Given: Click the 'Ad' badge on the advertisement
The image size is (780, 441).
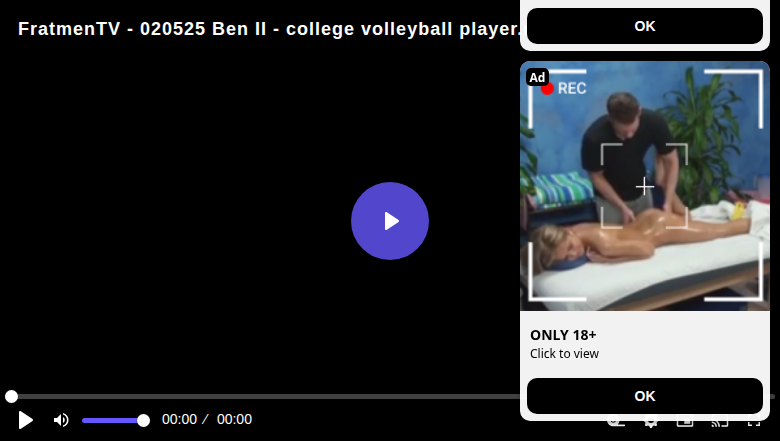Looking at the screenshot, I should 537,77.
